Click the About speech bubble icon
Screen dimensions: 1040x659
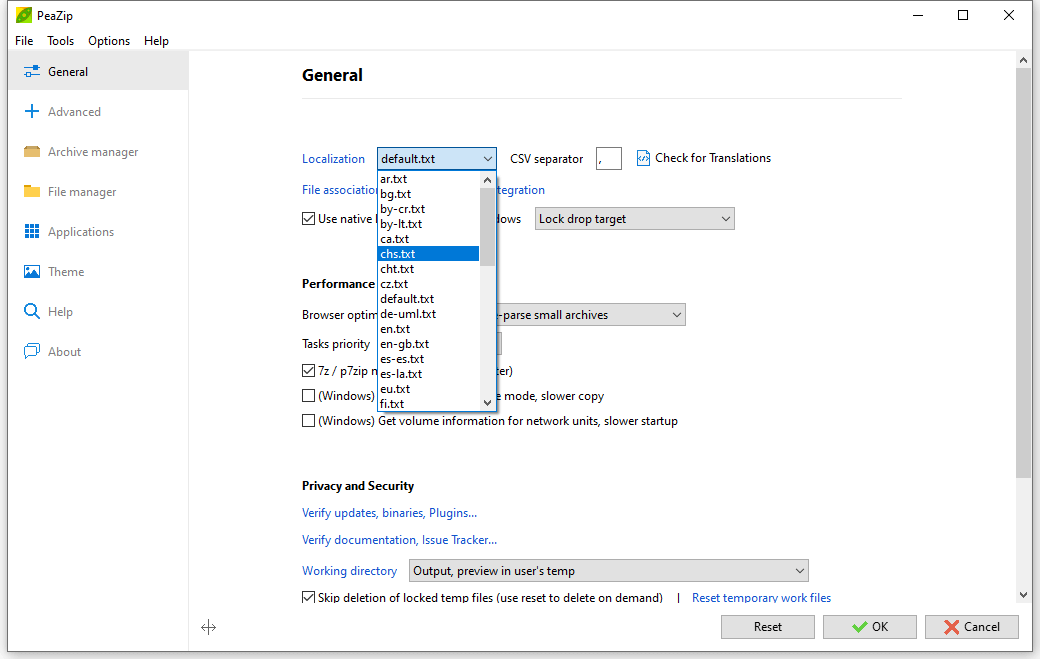(32, 352)
